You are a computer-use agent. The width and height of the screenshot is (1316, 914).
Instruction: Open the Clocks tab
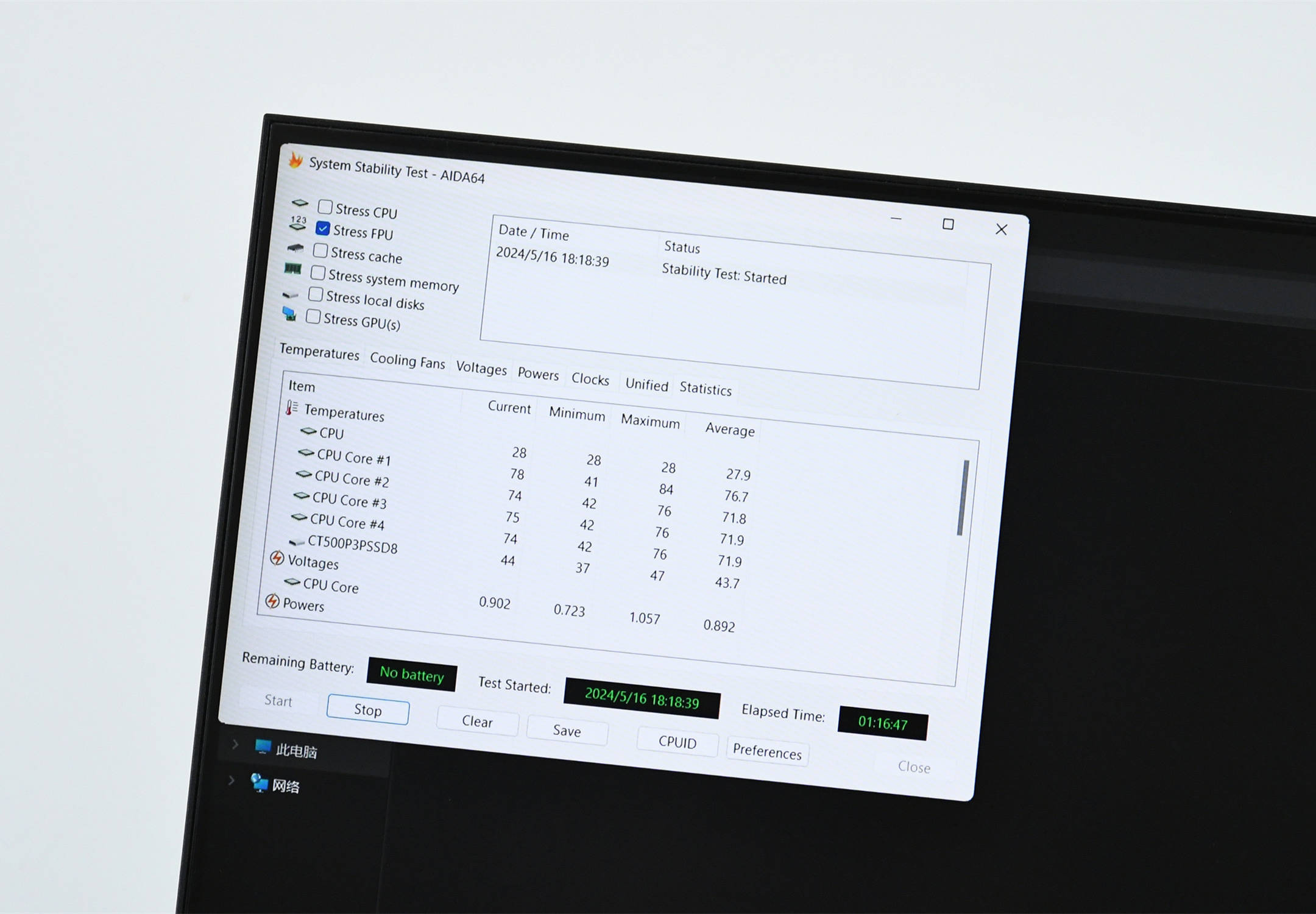pyautogui.click(x=590, y=379)
